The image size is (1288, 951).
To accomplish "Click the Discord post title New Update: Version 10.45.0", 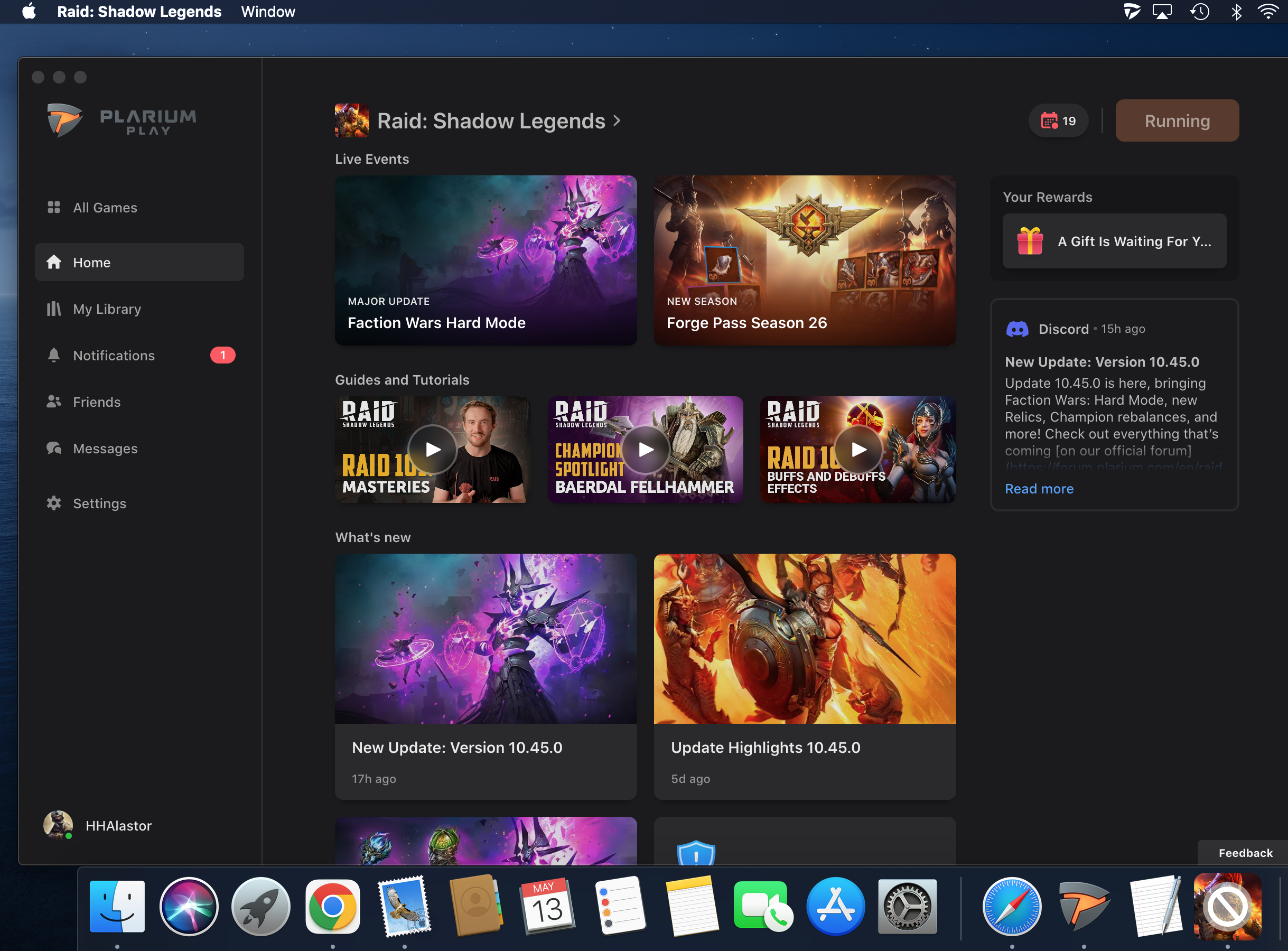I will (x=1102, y=361).
